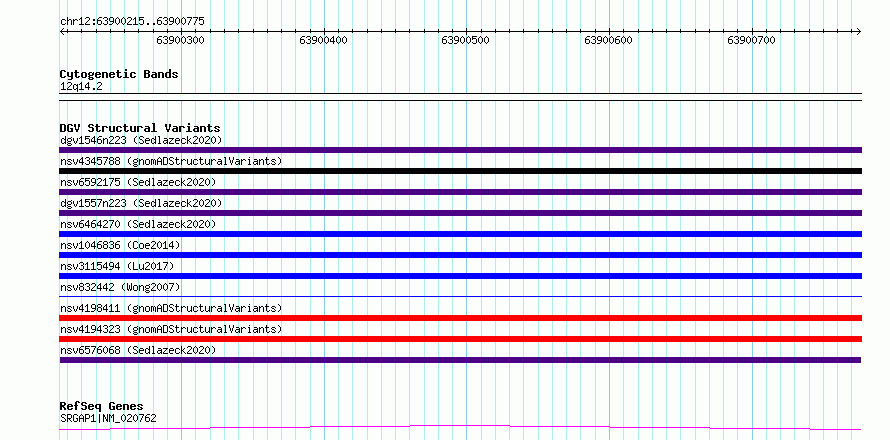Screen dimensions: 890x440
Task: Select the purple bar for nsv6576068
Action: point(460,360)
